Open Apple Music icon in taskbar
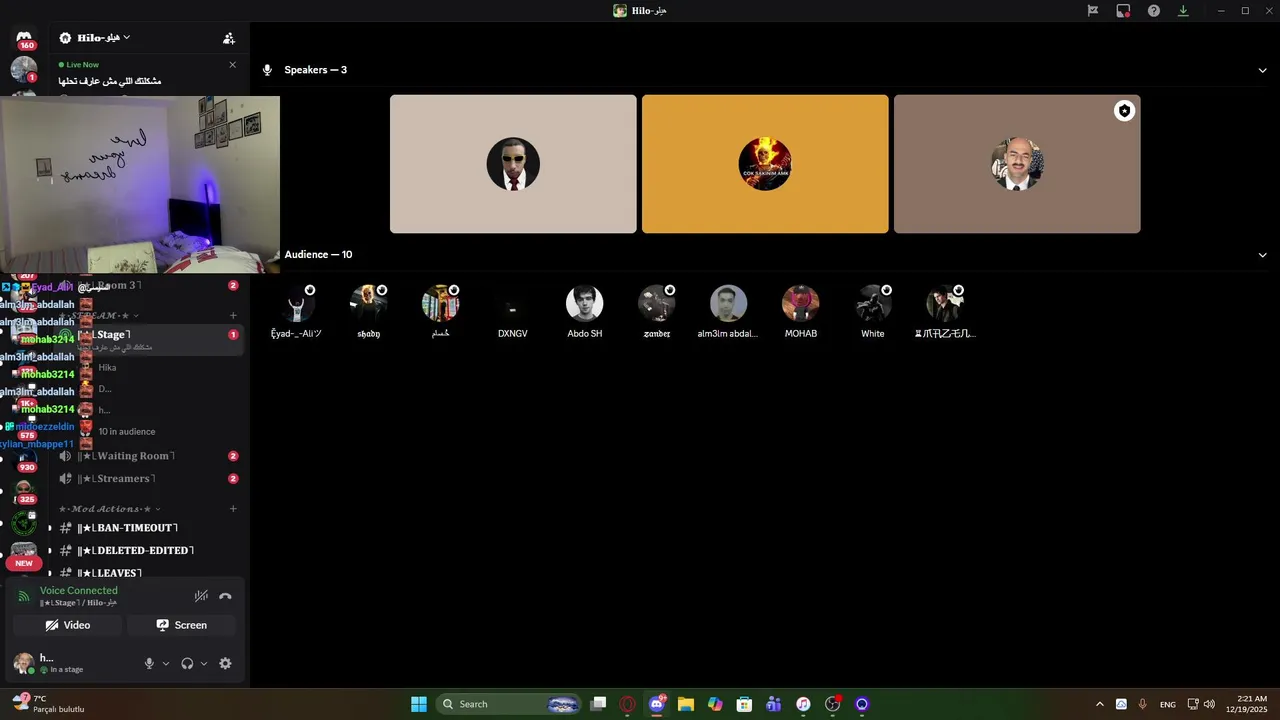The width and height of the screenshot is (1280, 720). [x=803, y=704]
